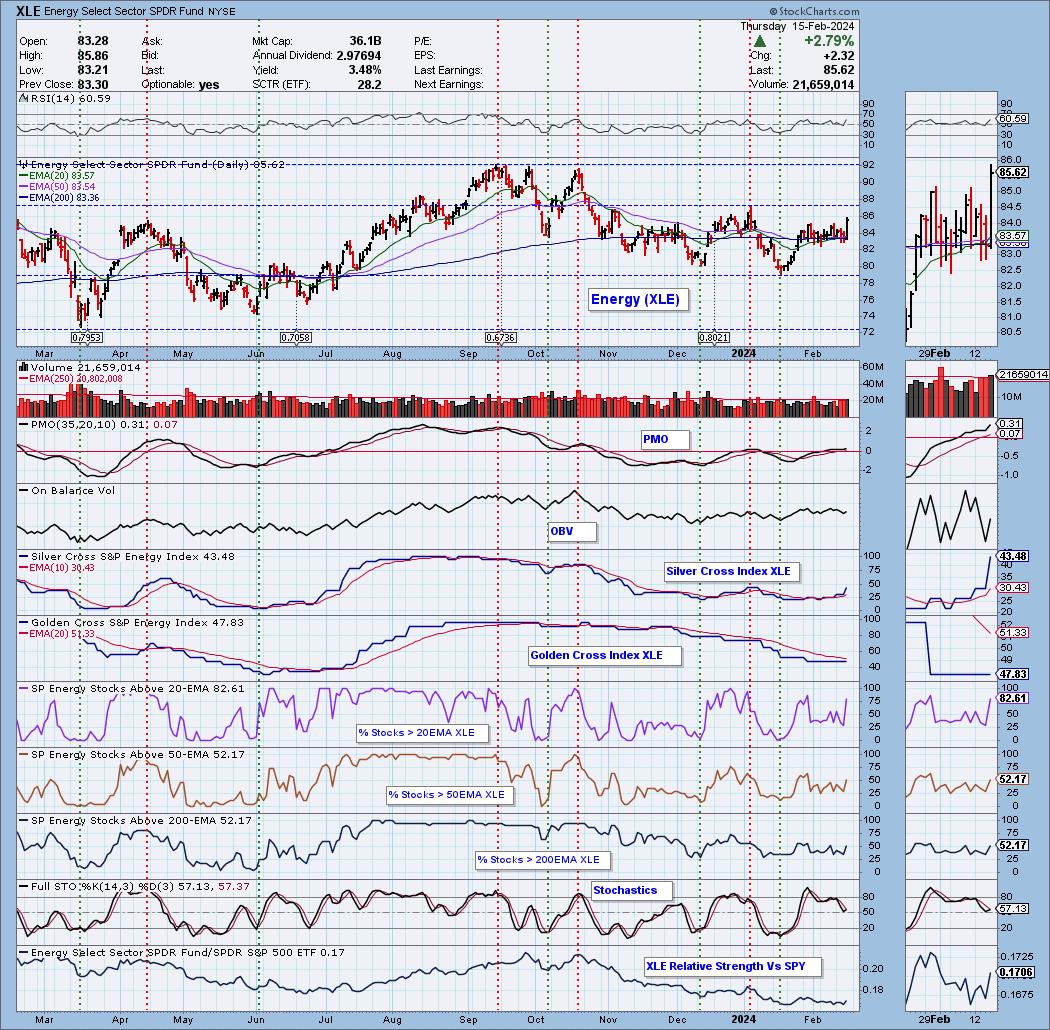Viewport: 1050px width, 1030px height.
Task: Click the Chg value +2.32
Action: (x=840, y=56)
